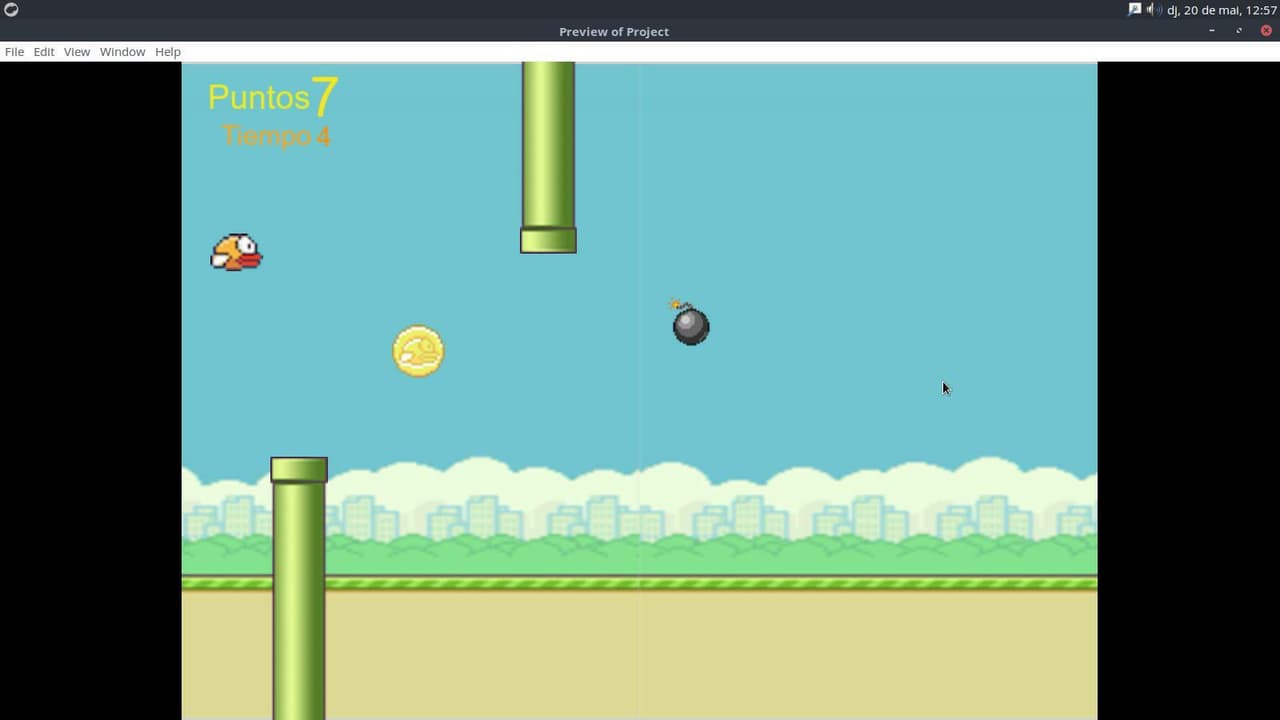The width and height of the screenshot is (1280, 720).
Task: Open the applications menu icon in panel
Action: [x=11, y=10]
